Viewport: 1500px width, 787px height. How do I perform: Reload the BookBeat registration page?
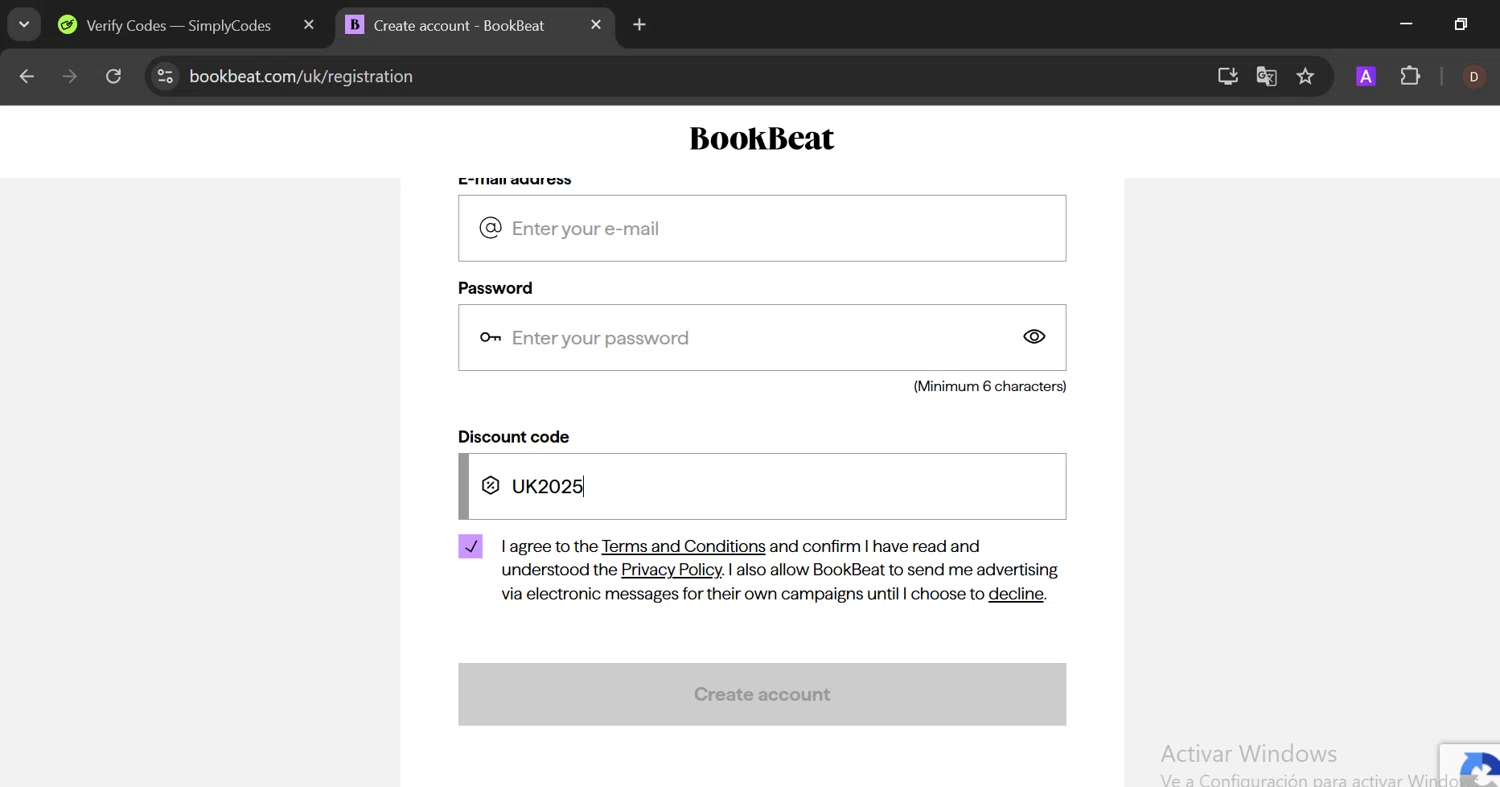tap(114, 76)
